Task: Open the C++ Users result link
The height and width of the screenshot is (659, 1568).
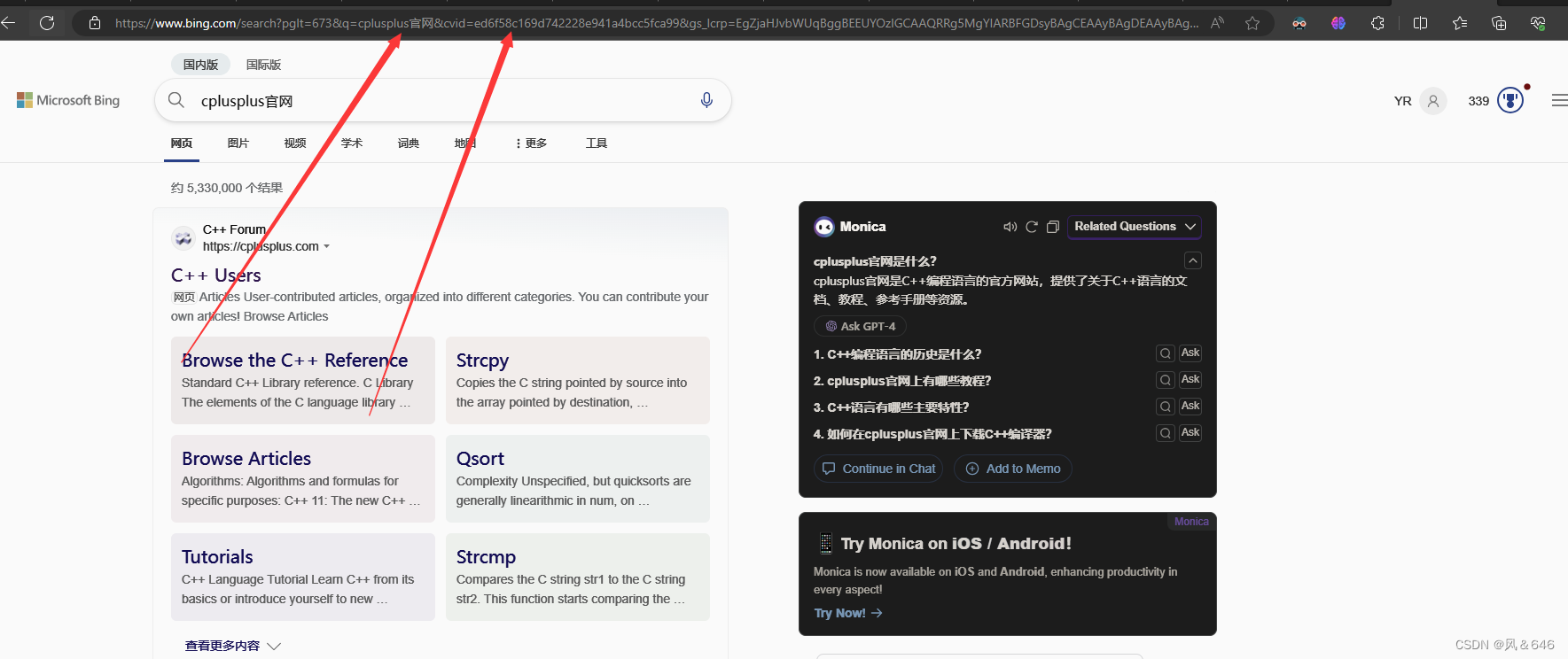Action: 216,275
